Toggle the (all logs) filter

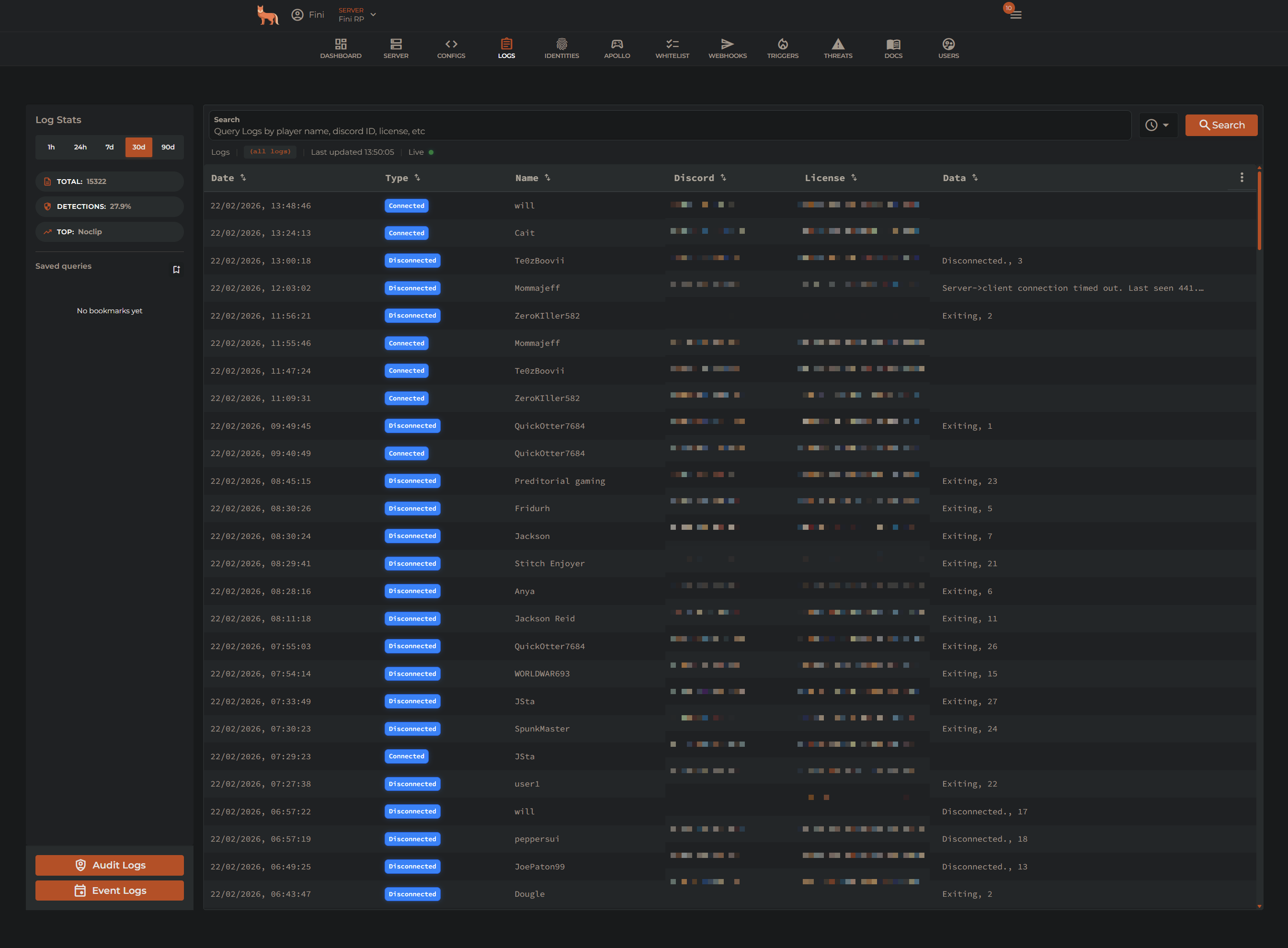click(270, 151)
